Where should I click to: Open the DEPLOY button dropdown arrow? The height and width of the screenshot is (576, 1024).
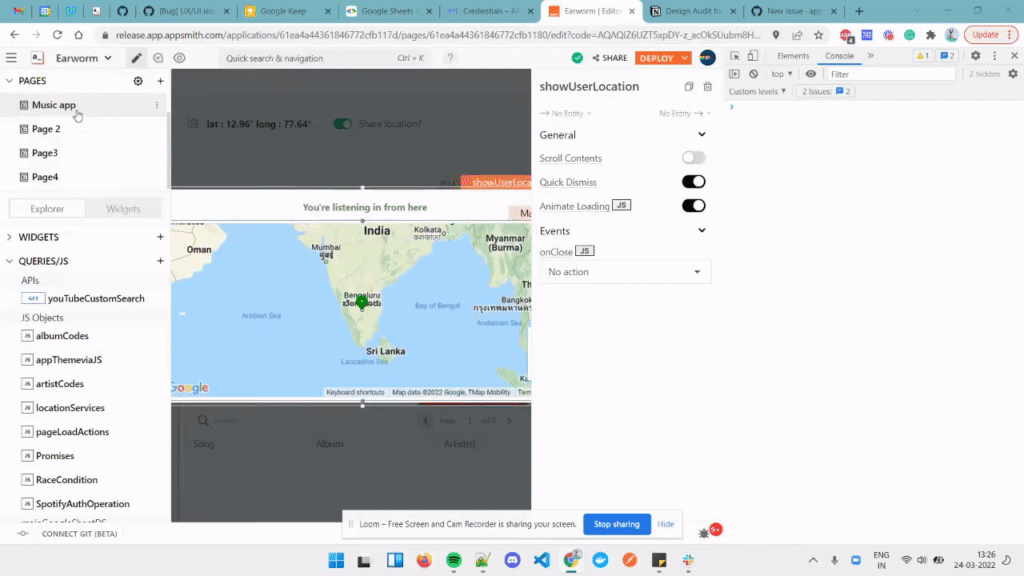(684, 58)
